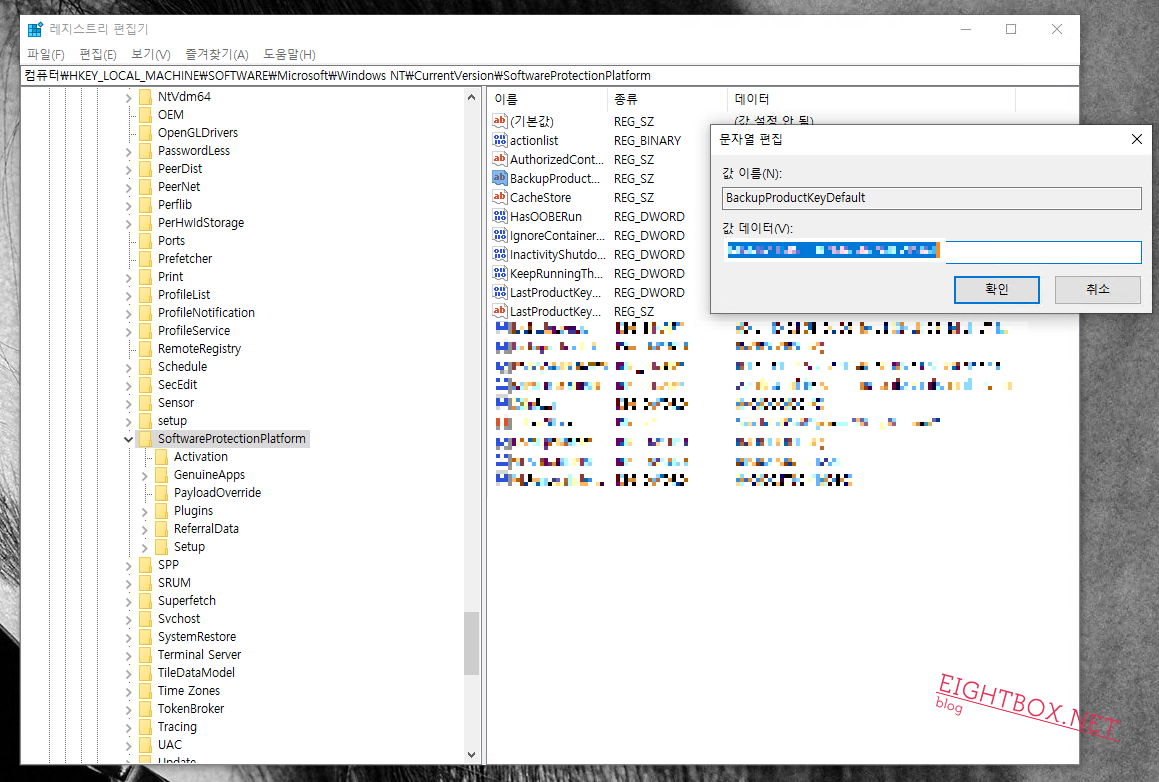This screenshot has height=782, width=1159.
Task: Open the 도움말(H) menu
Action: (289, 55)
